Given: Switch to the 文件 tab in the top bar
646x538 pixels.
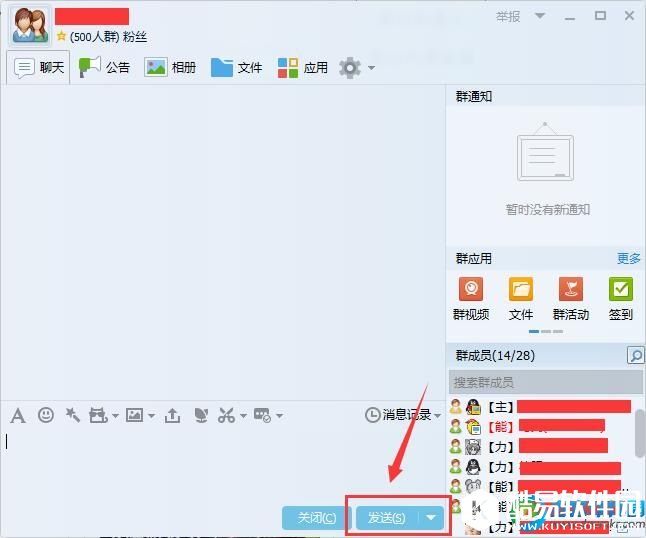Looking at the screenshot, I should (236, 67).
